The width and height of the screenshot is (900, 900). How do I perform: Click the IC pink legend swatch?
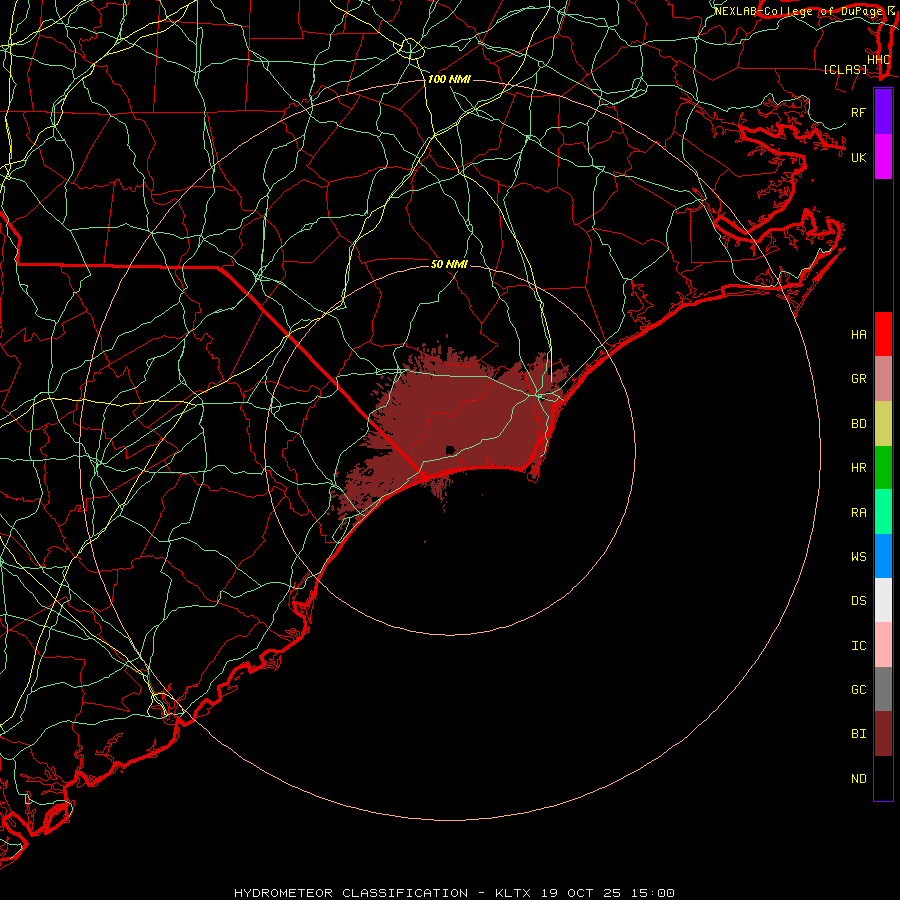point(883,645)
